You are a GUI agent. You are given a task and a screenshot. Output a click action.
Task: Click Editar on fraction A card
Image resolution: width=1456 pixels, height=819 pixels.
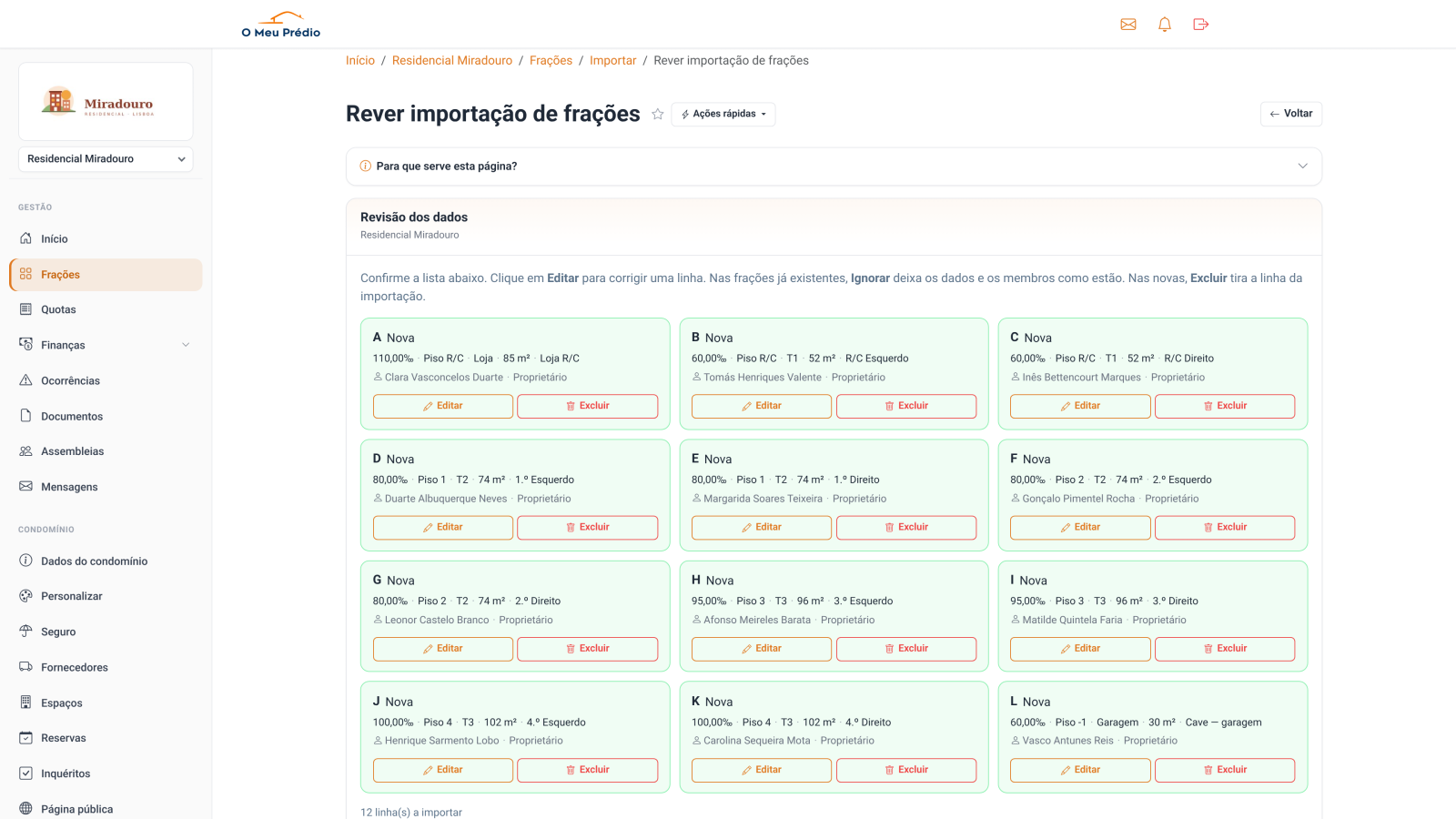click(x=443, y=406)
